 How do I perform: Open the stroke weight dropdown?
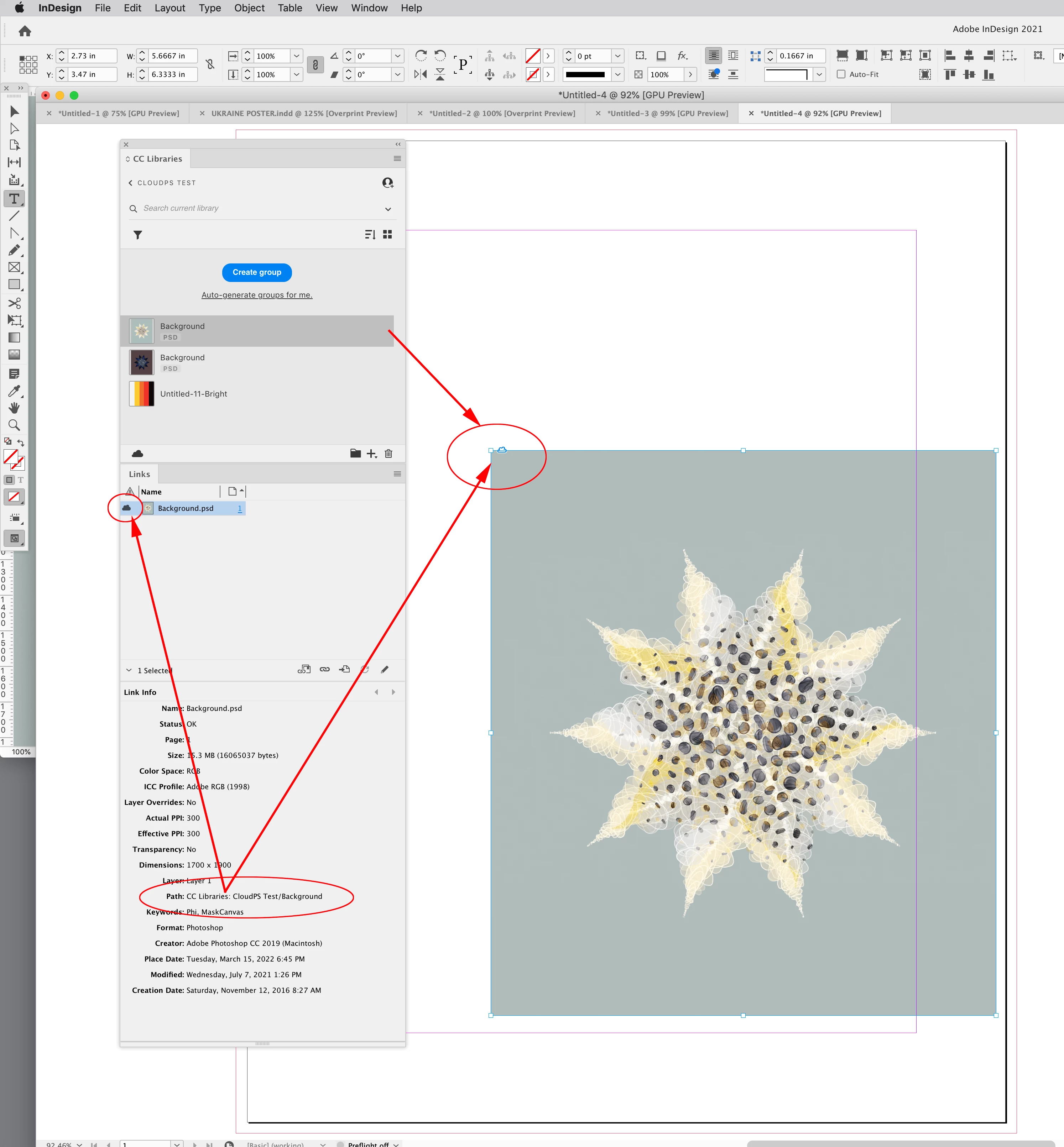(x=617, y=56)
